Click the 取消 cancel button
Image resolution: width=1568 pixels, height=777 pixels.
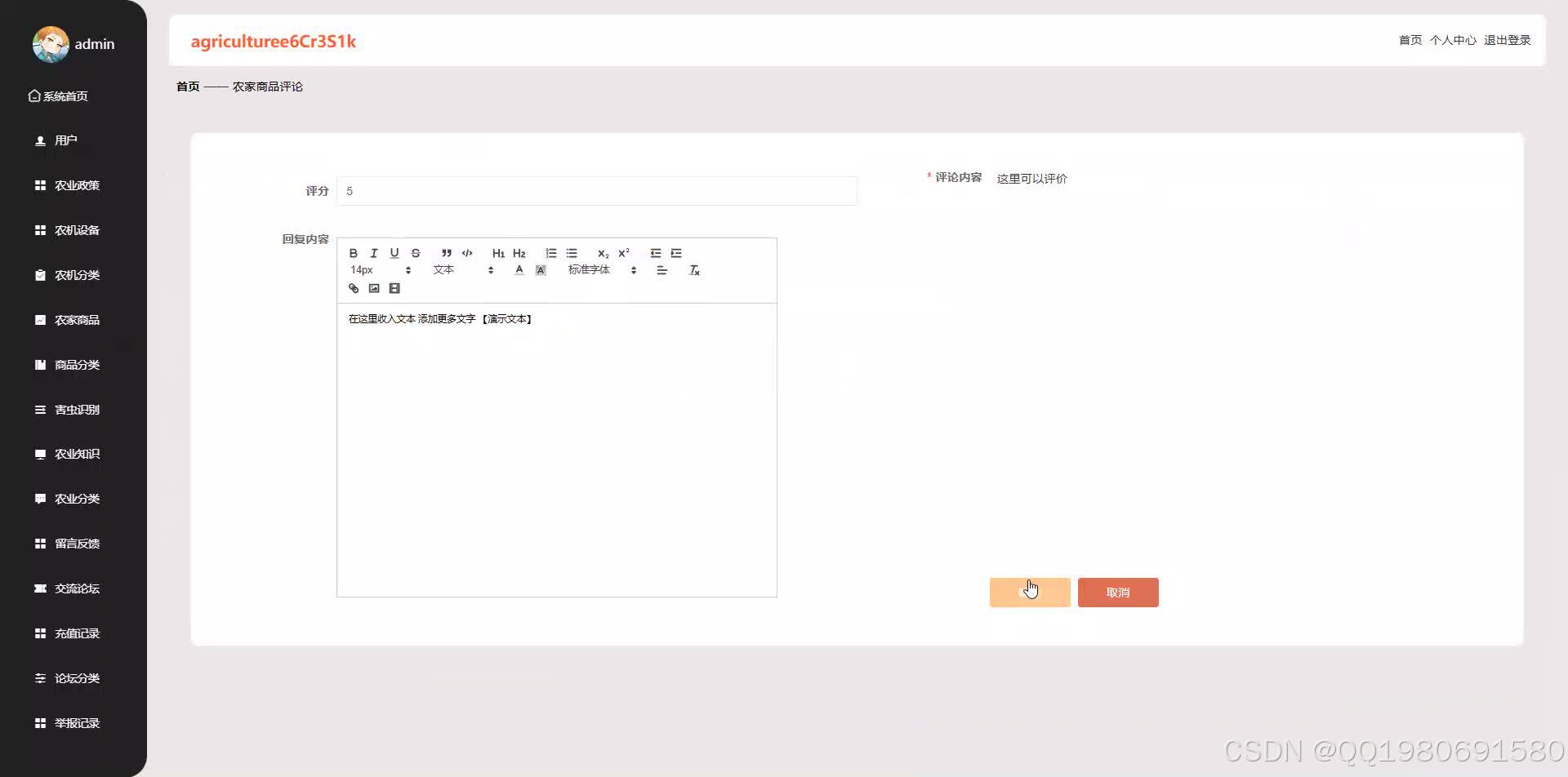point(1118,593)
